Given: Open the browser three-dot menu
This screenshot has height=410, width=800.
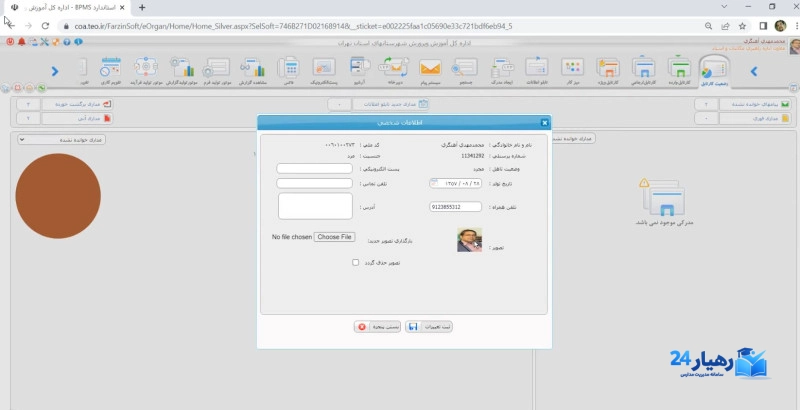Looking at the screenshot, I should point(796,26).
